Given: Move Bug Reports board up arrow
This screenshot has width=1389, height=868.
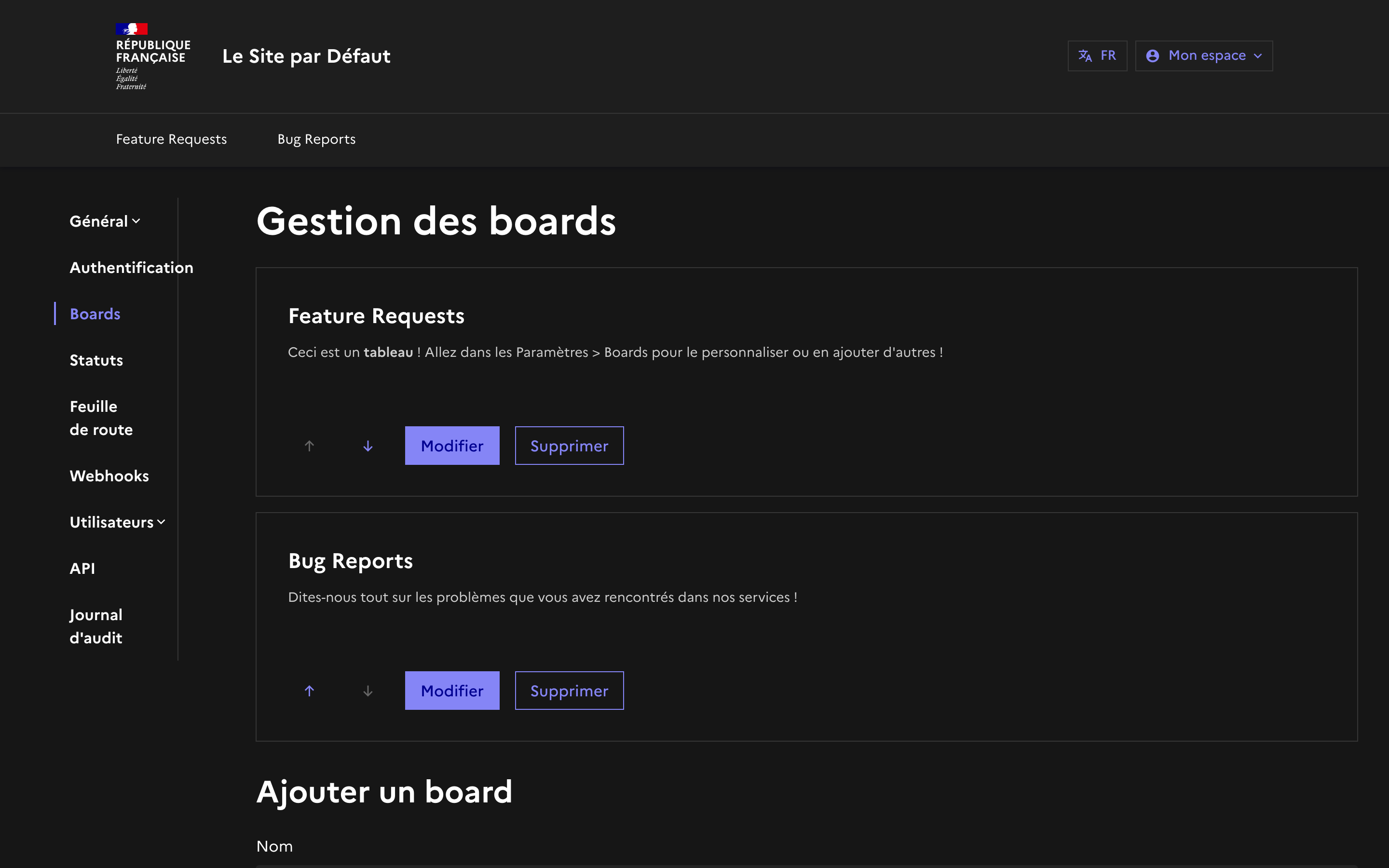Looking at the screenshot, I should coord(309,691).
